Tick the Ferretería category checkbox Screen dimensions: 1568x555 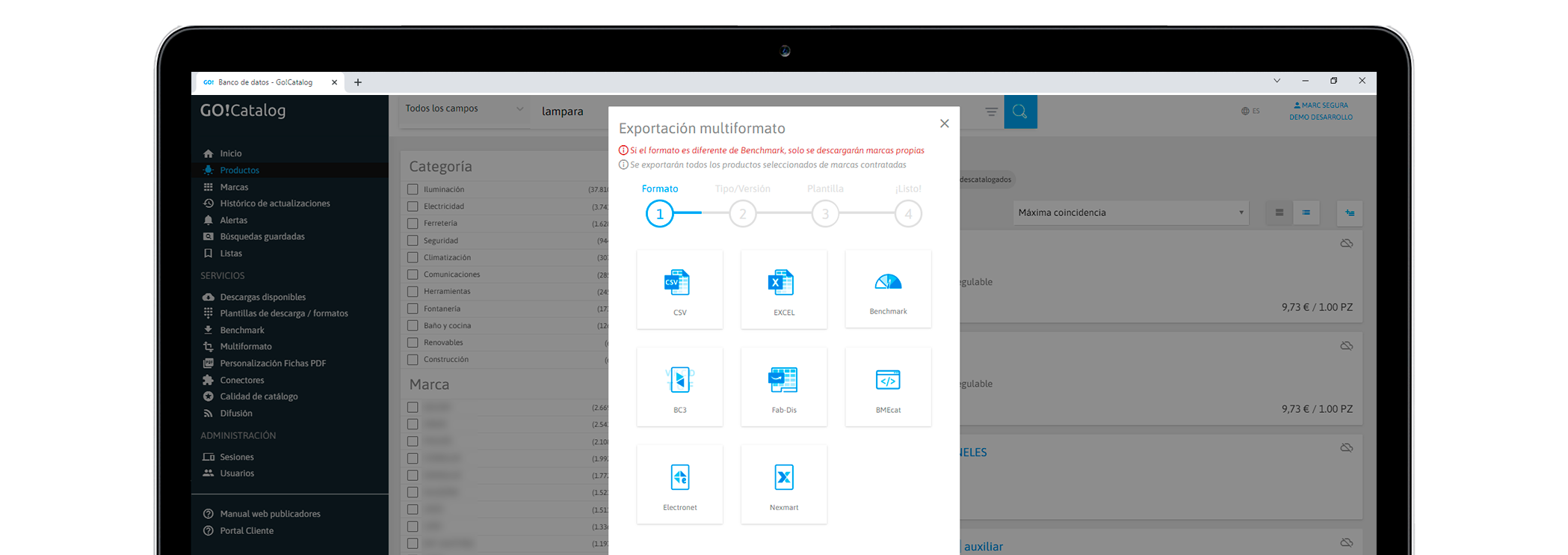(x=413, y=223)
